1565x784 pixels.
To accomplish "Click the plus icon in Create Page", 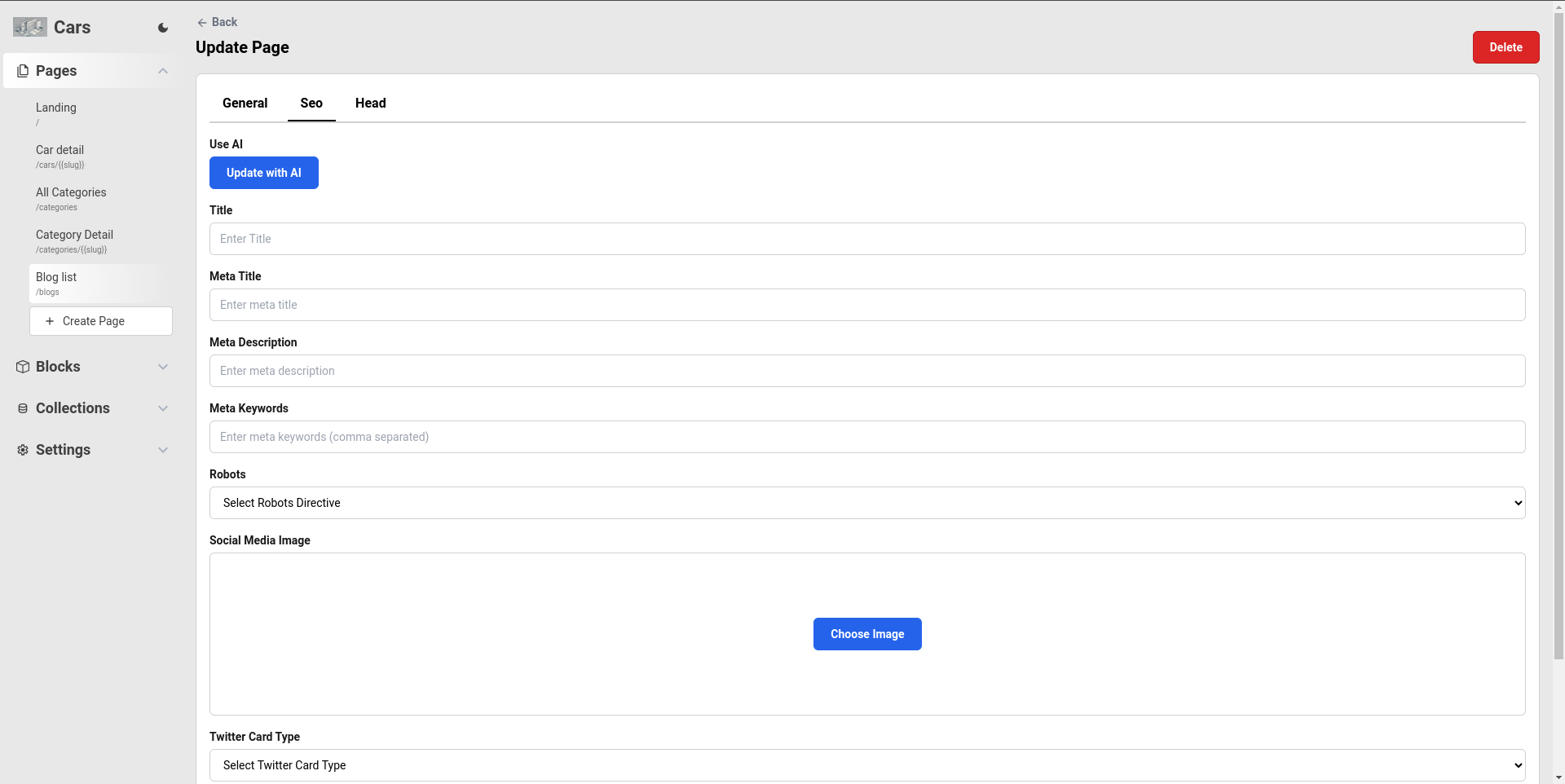I will pos(50,321).
